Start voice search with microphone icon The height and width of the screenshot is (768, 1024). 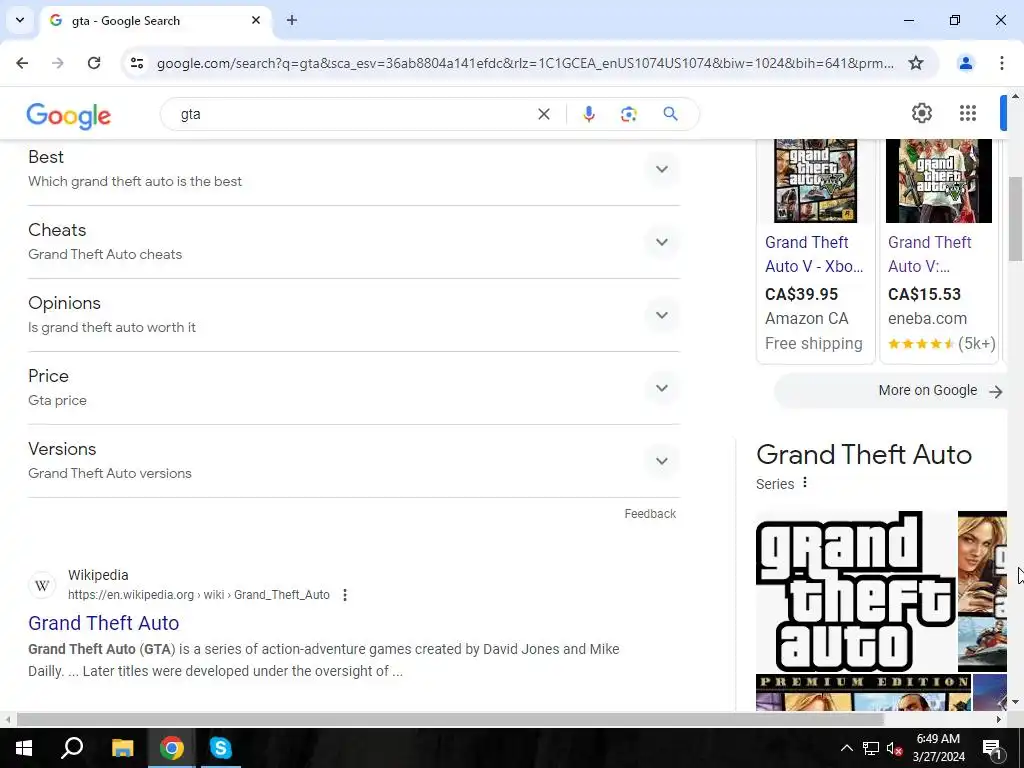pos(588,114)
